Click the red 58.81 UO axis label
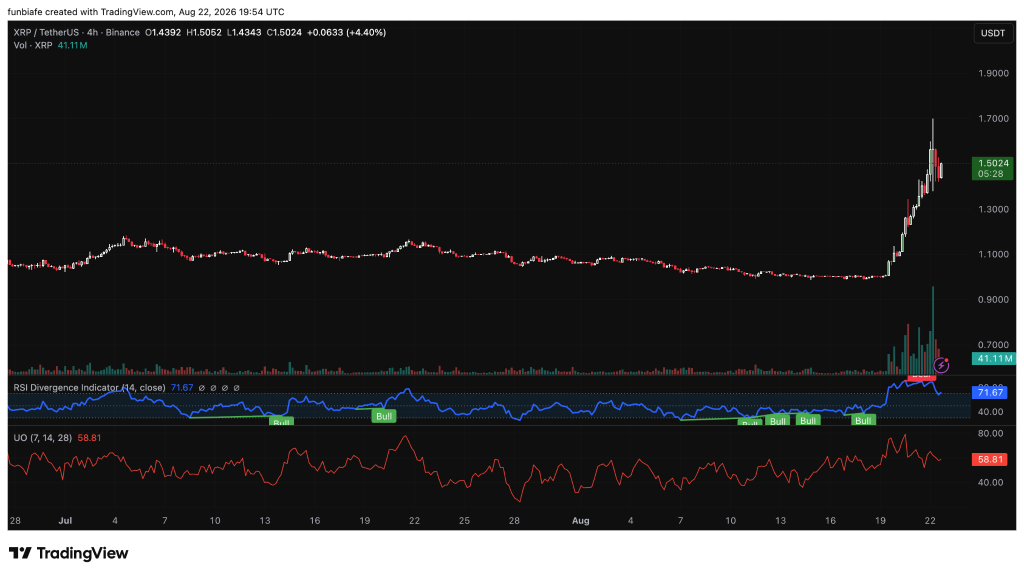This screenshot has width=1024, height=576. point(990,459)
